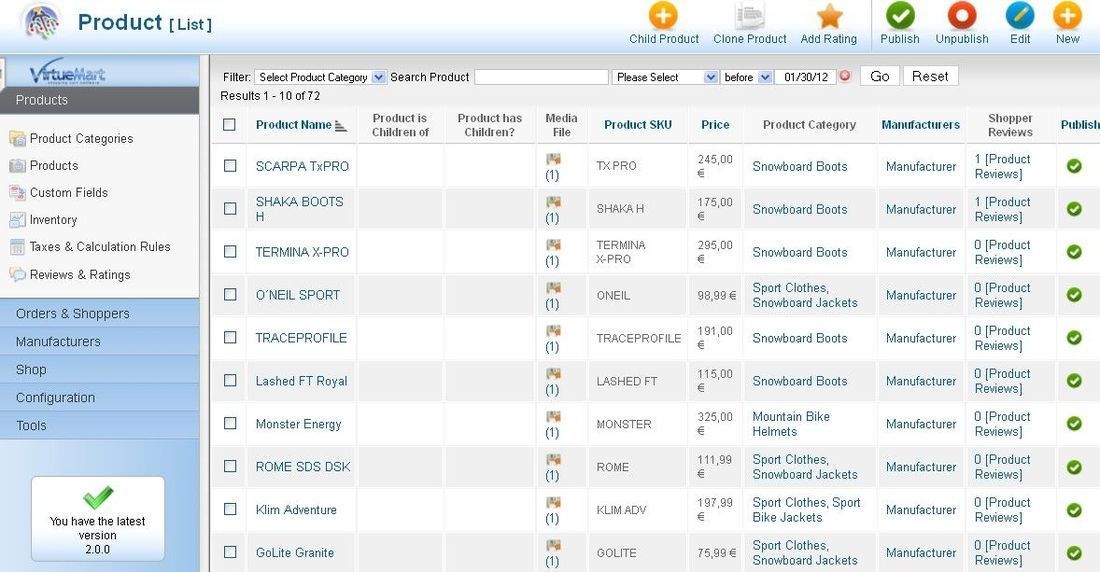Image resolution: width=1100 pixels, height=572 pixels.
Task: Open media file icon for Monster Energy
Action: [x=554, y=416]
